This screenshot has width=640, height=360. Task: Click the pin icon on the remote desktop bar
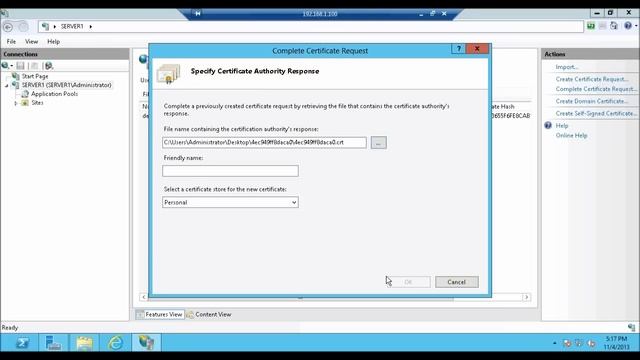click(198, 13)
